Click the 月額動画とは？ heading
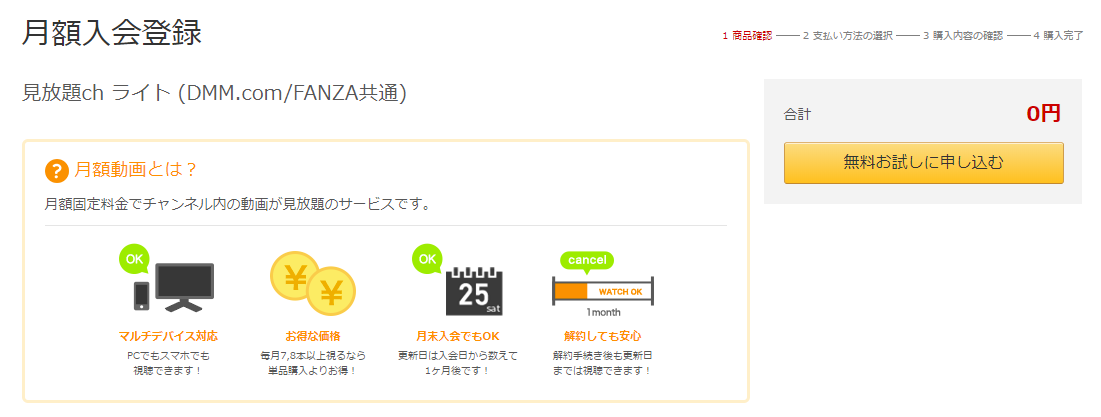1101x417 pixels. click(x=135, y=170)
